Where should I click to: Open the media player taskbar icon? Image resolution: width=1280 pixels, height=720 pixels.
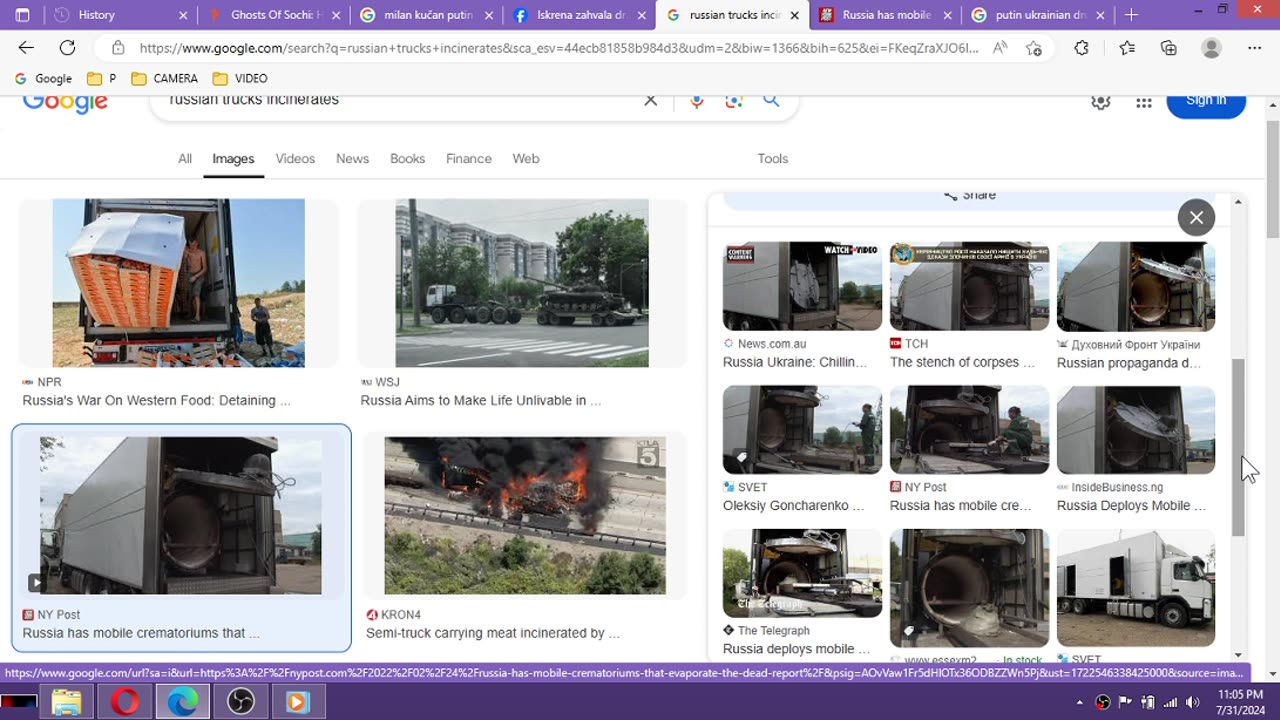(297, 702)
